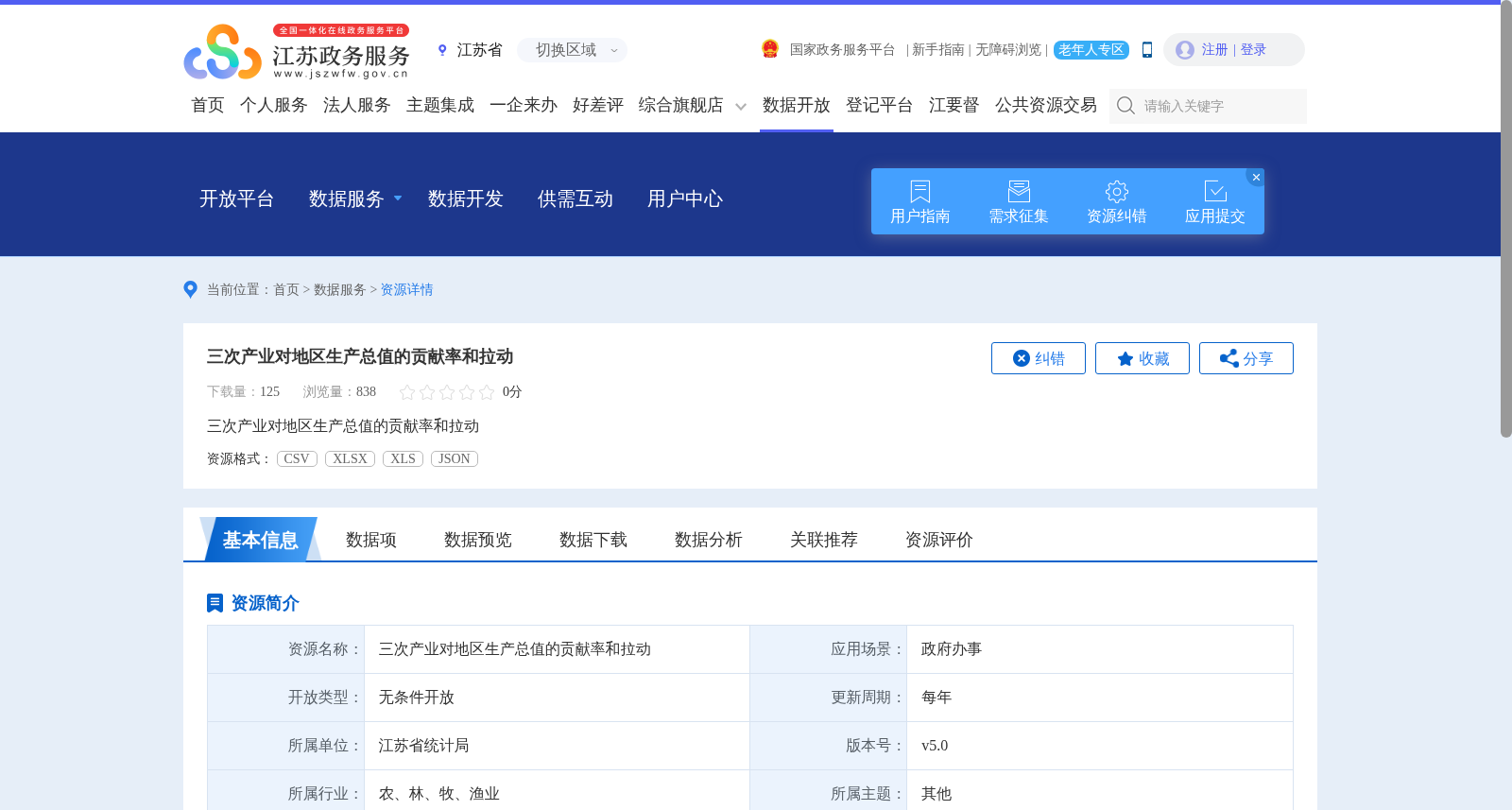Go to 首页 in main navigation
This screenshot has height=810, width=1512.
(x=208, y=105)
